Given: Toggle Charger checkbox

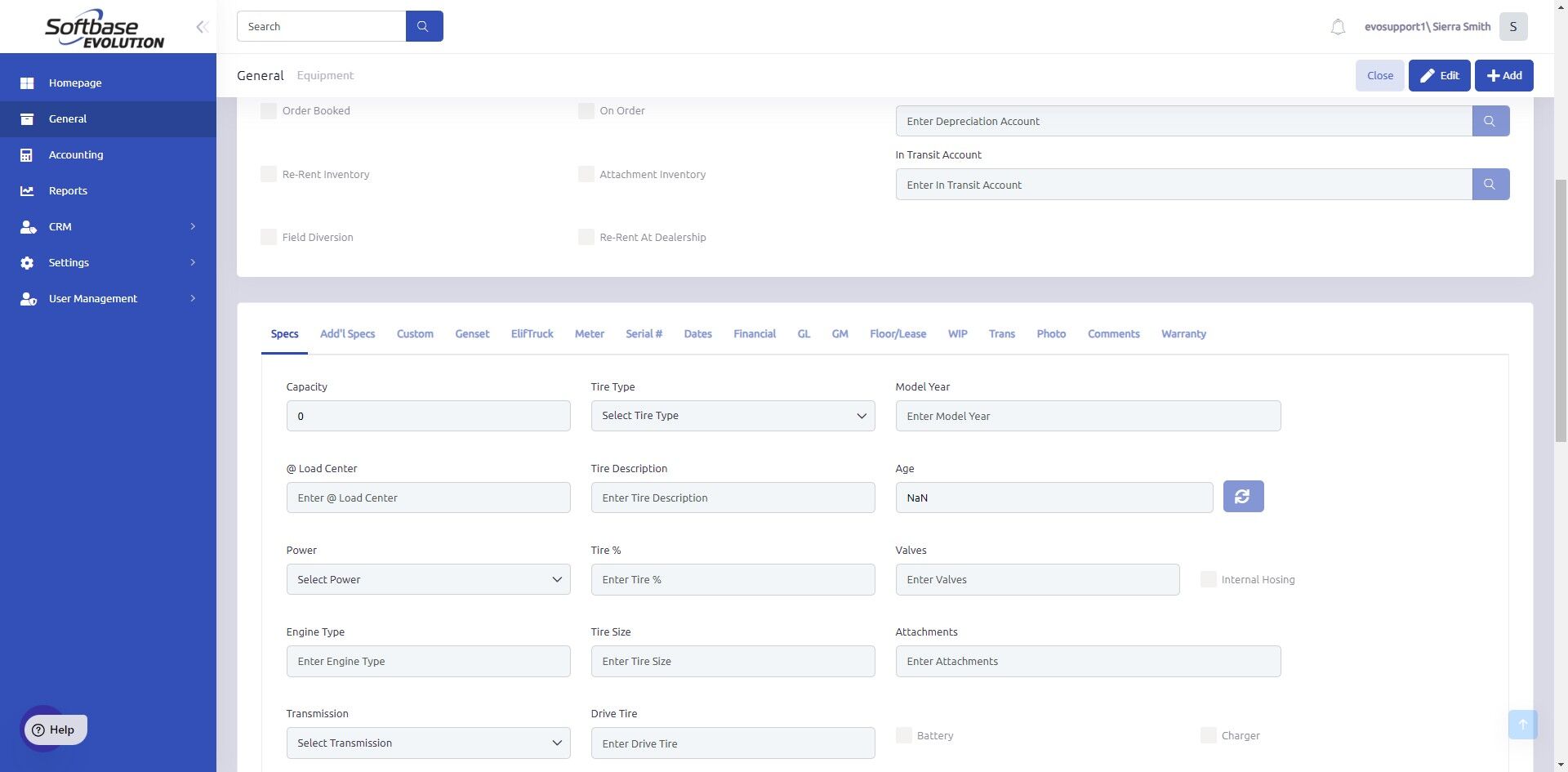Looking at the screenshot, I should (x=1208, y=735).
